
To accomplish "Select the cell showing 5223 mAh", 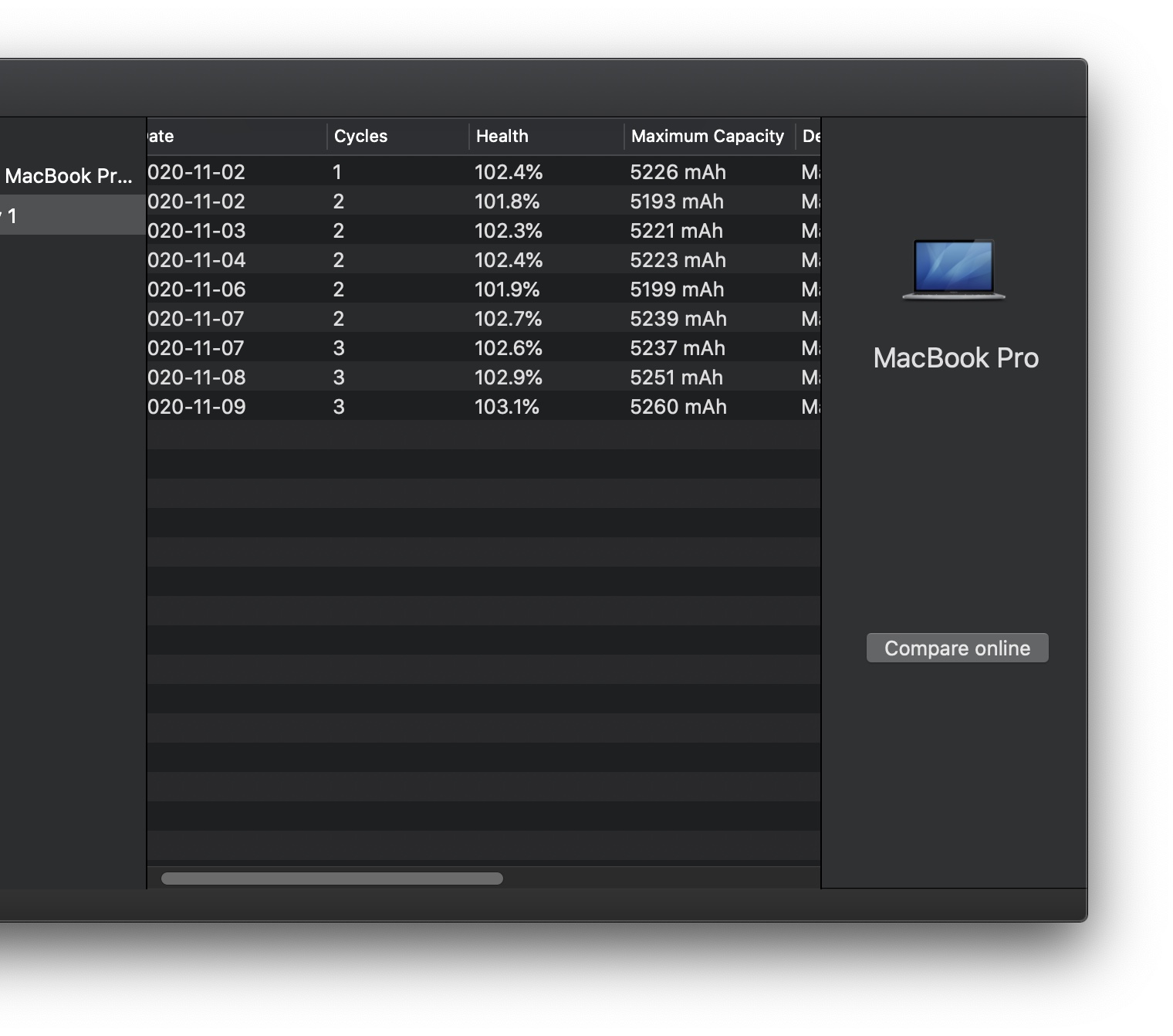I will click(x=678, y=260).
